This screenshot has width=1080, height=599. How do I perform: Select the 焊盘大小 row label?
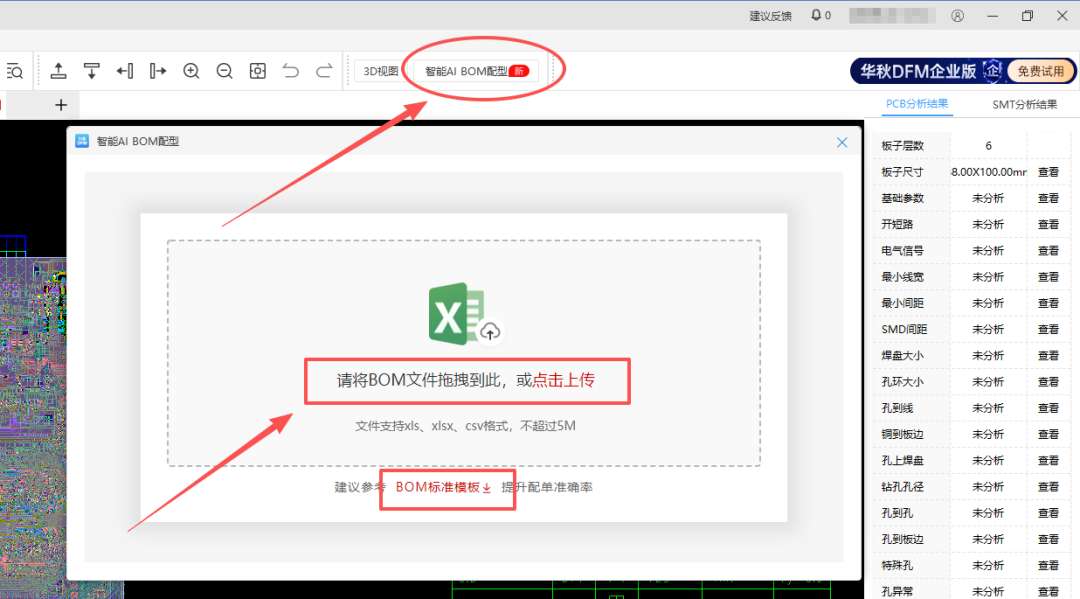click(902, 355)
